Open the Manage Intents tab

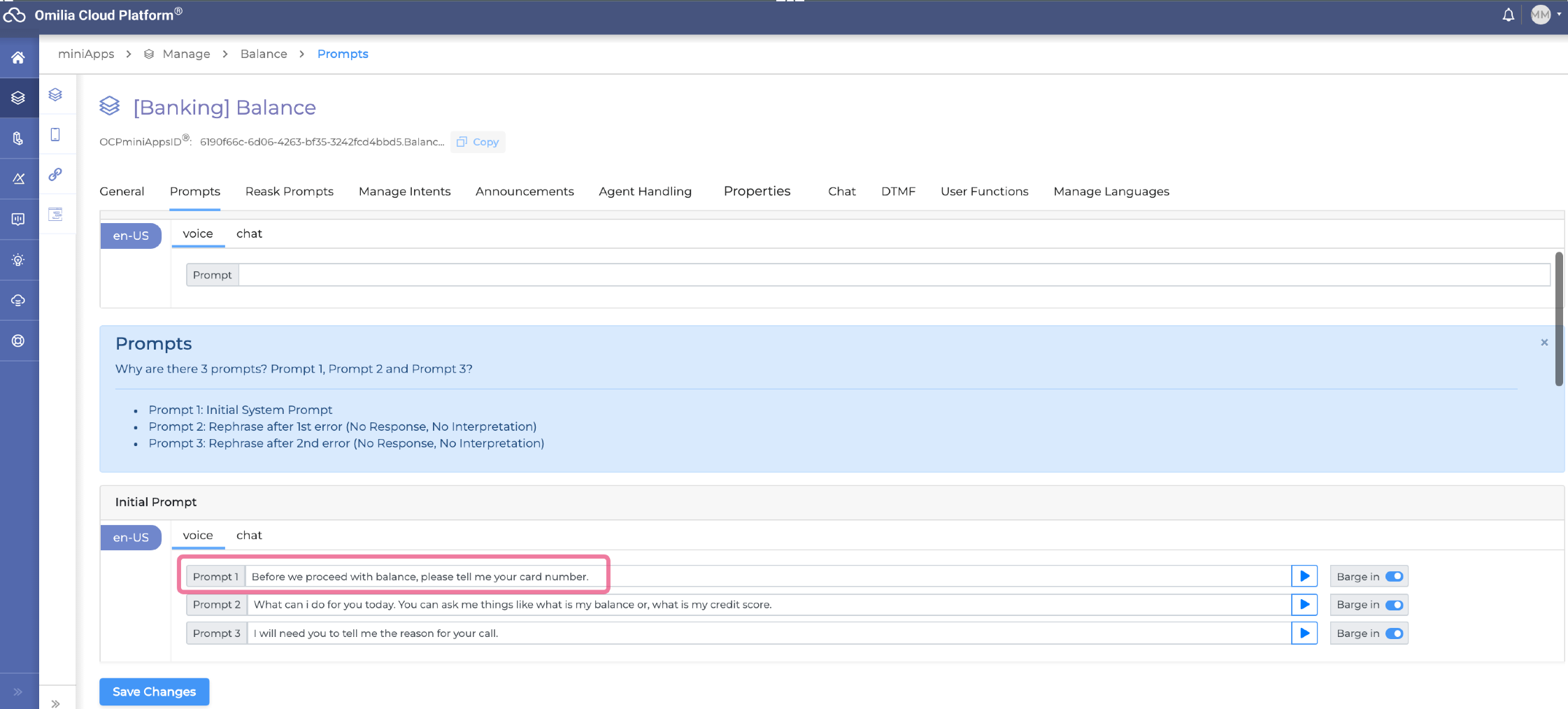point(404,192)
